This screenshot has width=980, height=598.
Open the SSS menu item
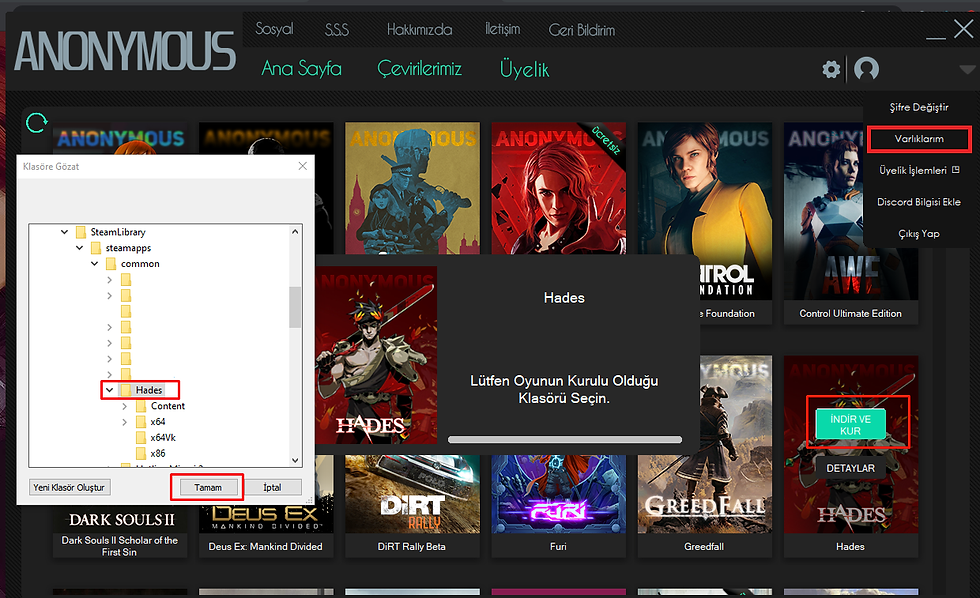pyautogui.click(x=337, y=29)
